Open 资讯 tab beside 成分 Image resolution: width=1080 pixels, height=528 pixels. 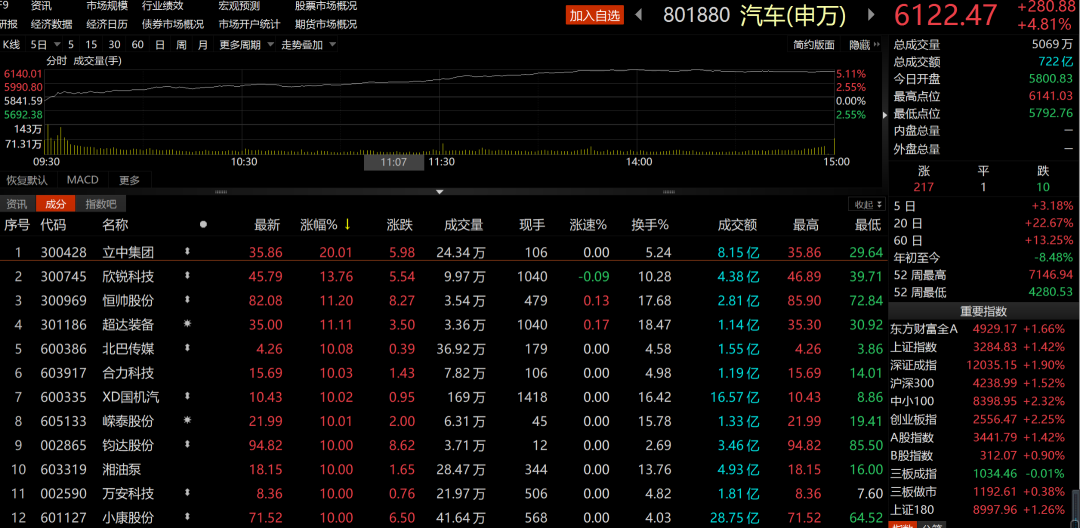coord(17,204)
